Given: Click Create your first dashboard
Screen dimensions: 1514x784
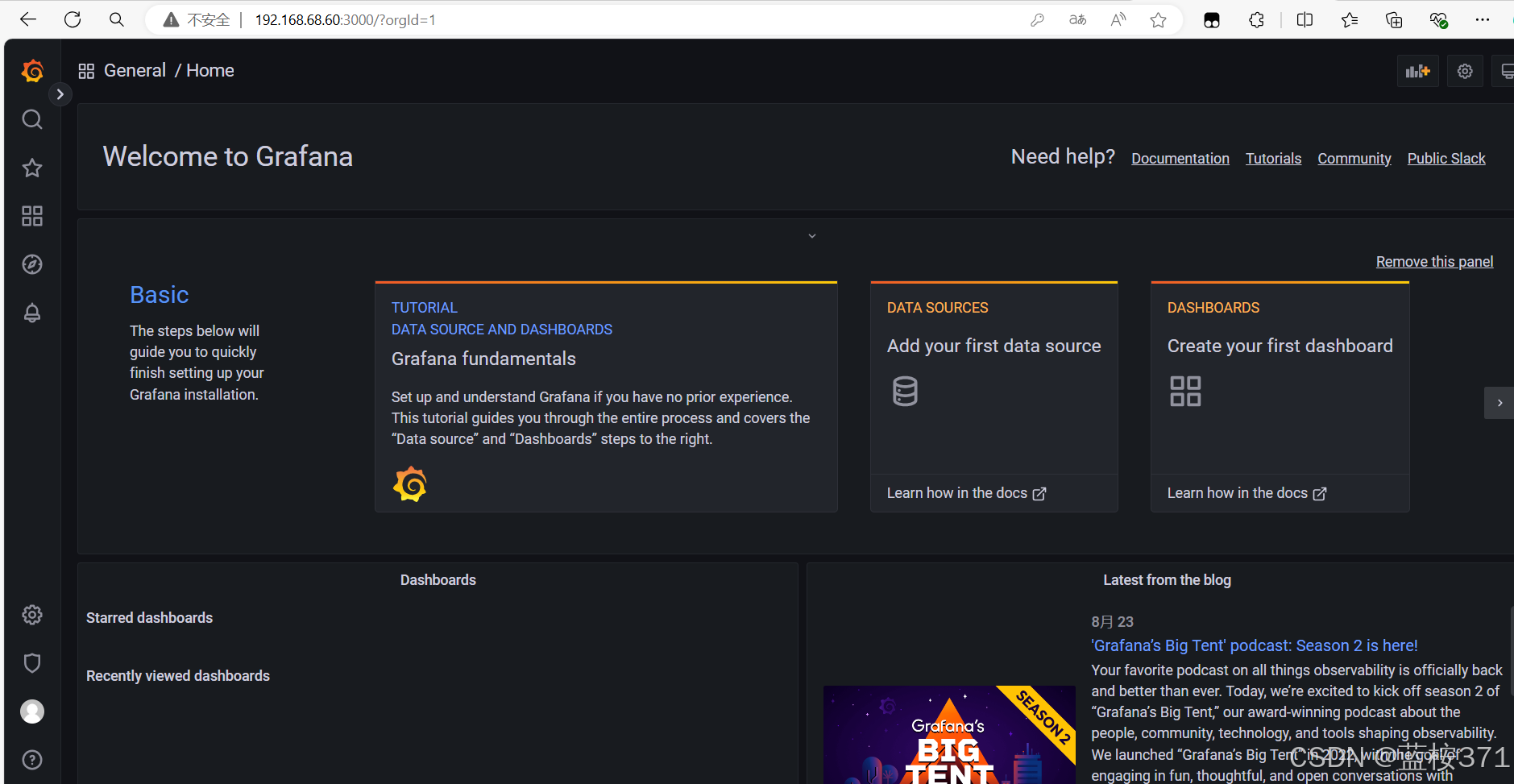Looking at the screenshot, I should [x=1280, y=346].
